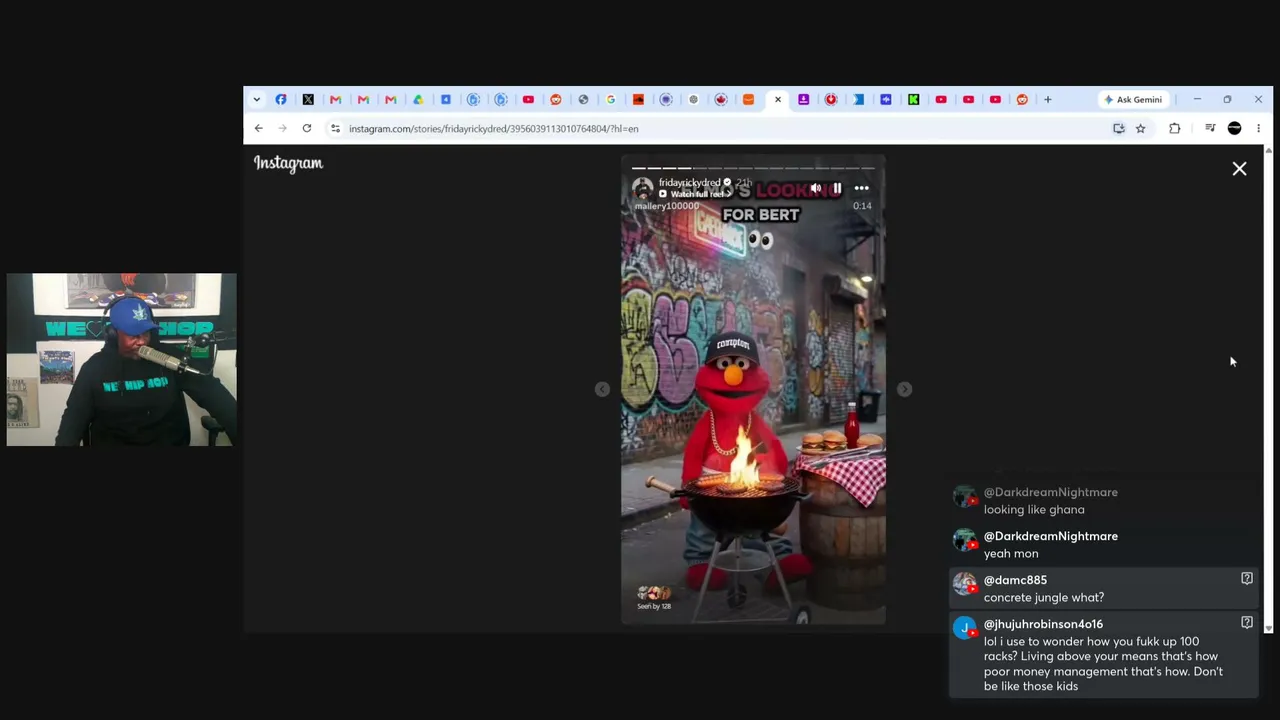The height and width of the screenshot is (720, 1280).
Task: Focus the address bar with the instagram.com URL
Action: pos(720,128)
